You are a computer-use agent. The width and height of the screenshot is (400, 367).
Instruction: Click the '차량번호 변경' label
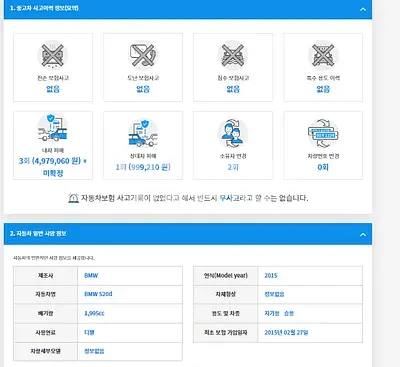(x=323, y=156)
